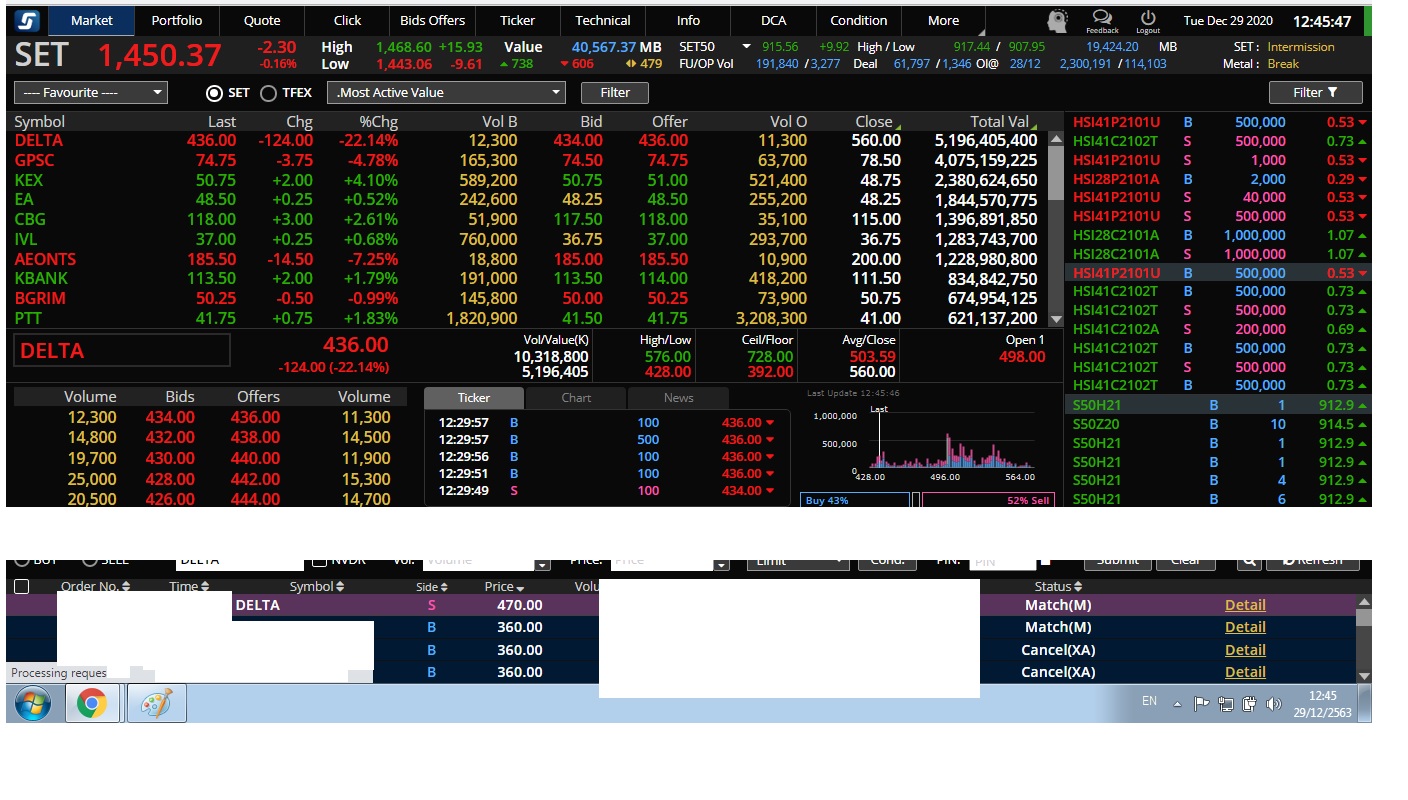1408x800 pixels.
Task: Select the GPSC row in market list
Action: [x=529, y=160]
